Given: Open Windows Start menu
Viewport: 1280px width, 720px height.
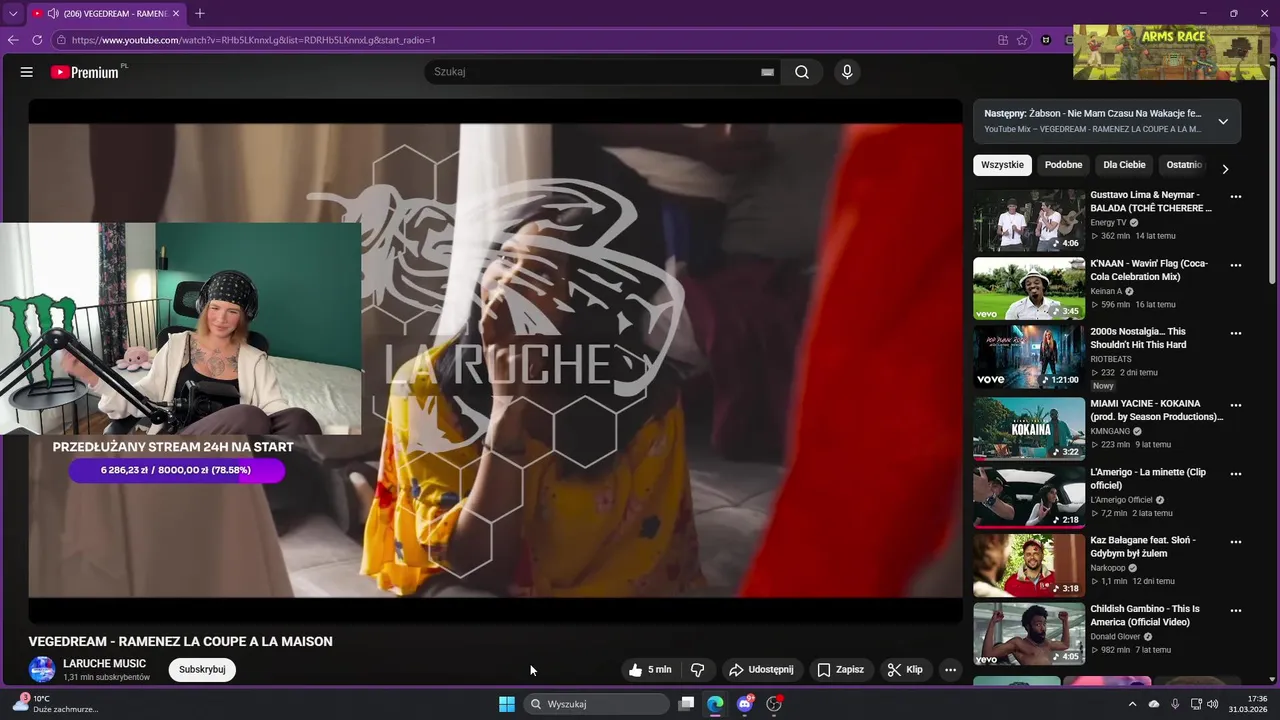Looking at the screenshot, I should (x=507, y=704).
